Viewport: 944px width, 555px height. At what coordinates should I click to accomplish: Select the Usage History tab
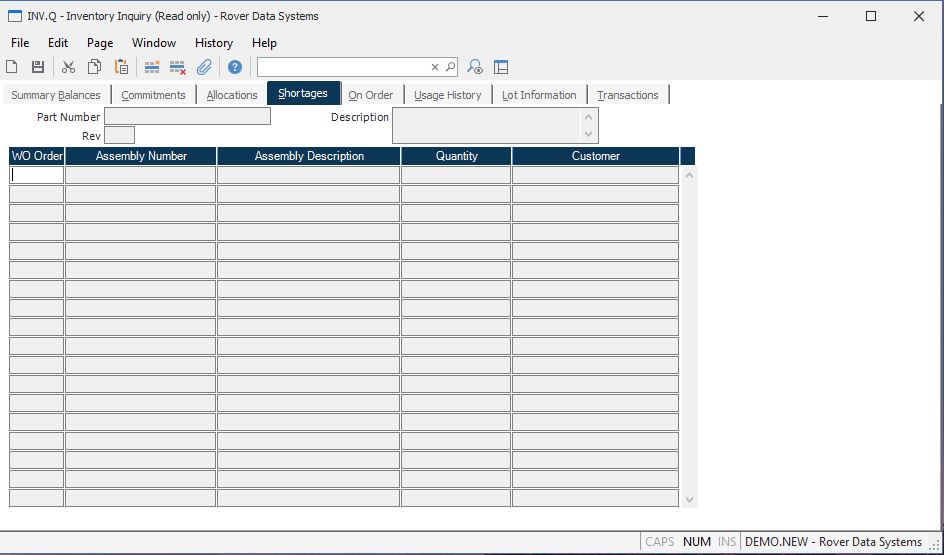447,95
